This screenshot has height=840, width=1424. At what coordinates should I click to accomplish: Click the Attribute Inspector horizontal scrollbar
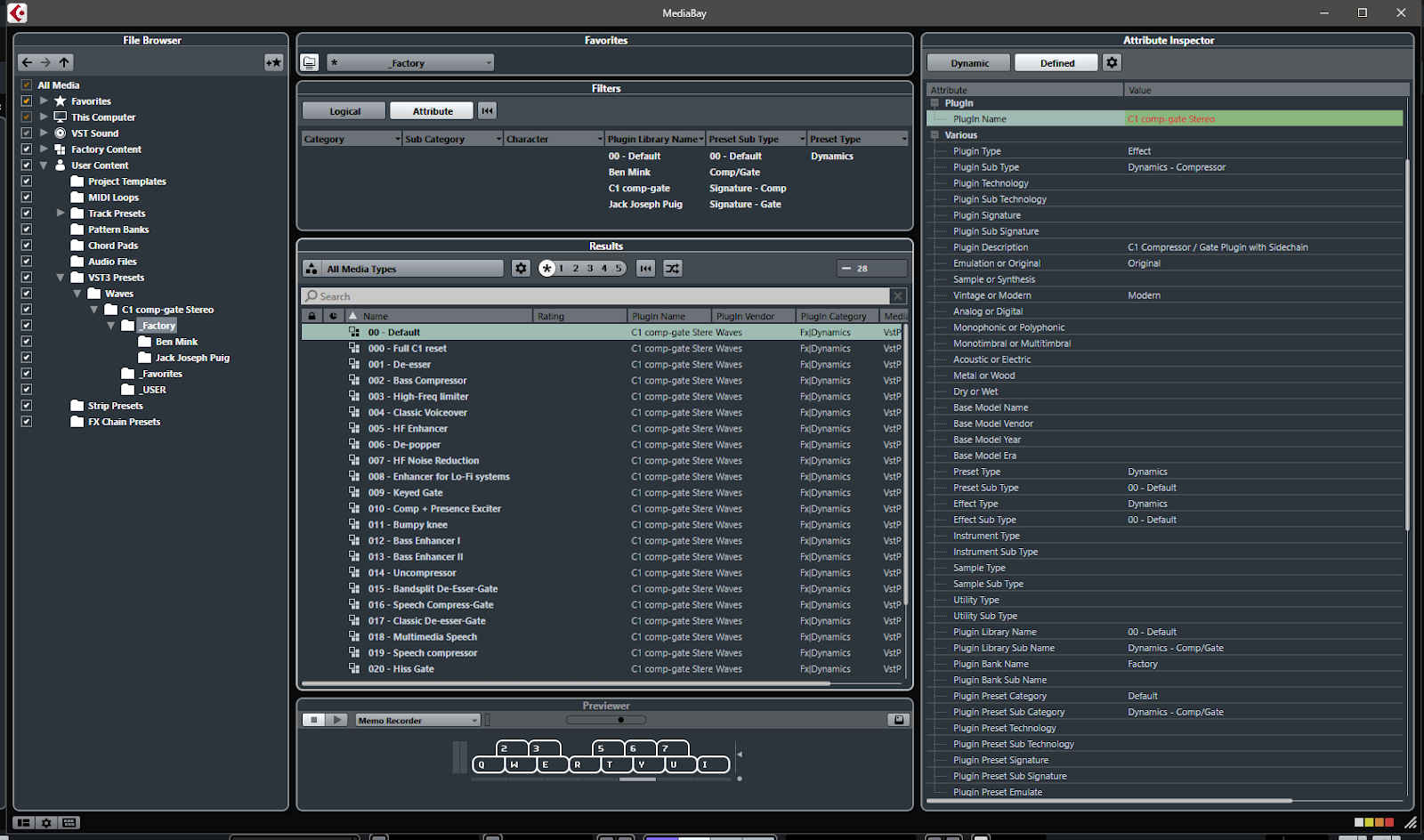tap(1109, 801)
